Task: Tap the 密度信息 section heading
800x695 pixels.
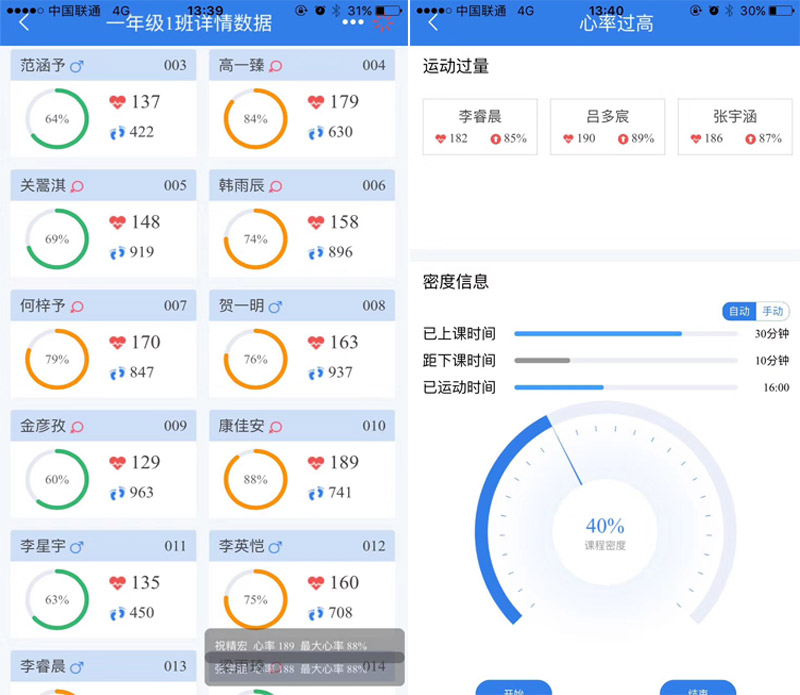Action: 456,282
